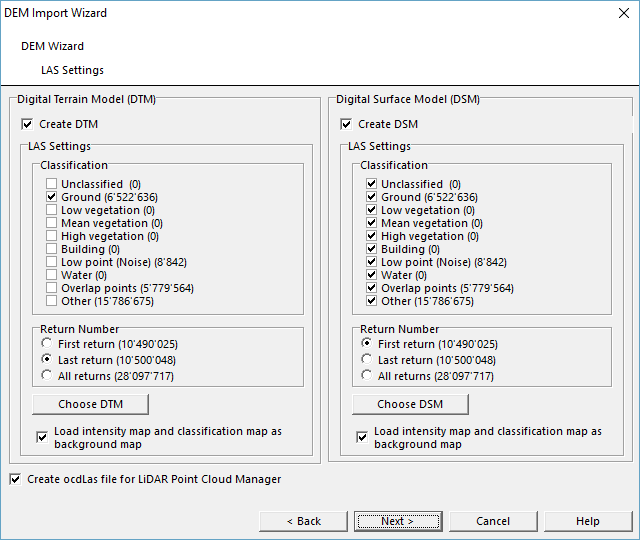The width and height of the screenshot is (640, 540).
Task: Click the Choose DTM button
Action: (x=91, y=404)
